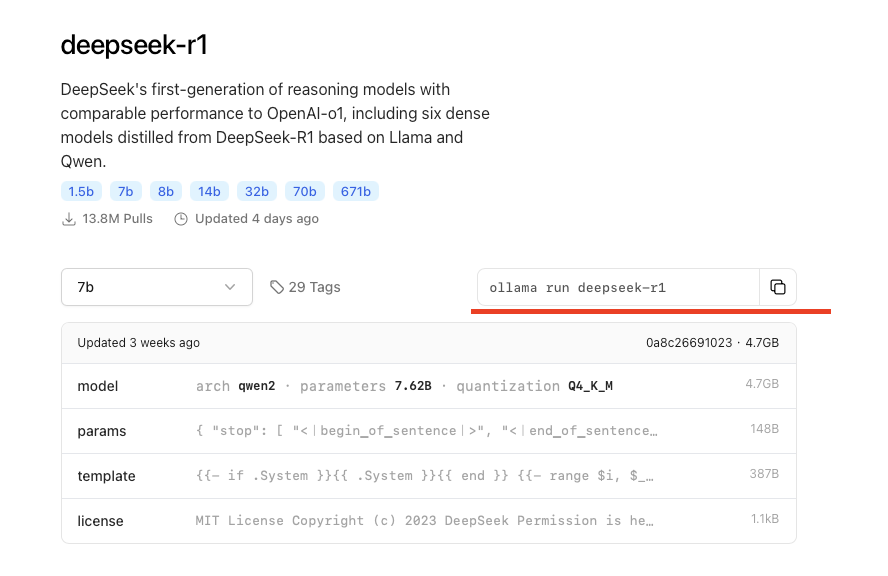888x576 pixels.
Task: Open the license file row
Action: [x=428, y=521]
